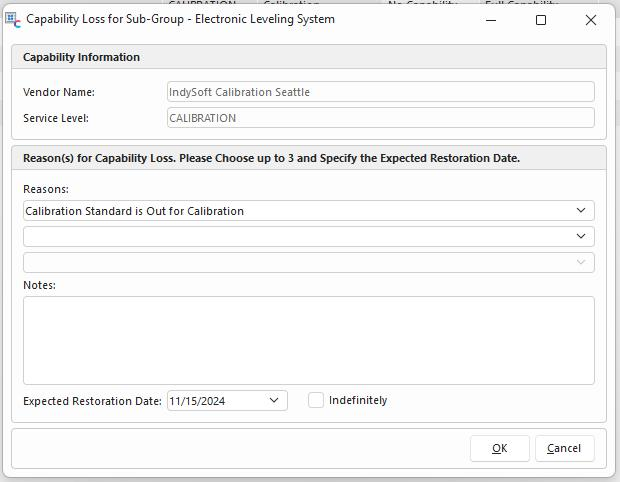Maximize the Capability Loss window
The height and width of the screenshot is (482, 620).
(x=541, y=20)
